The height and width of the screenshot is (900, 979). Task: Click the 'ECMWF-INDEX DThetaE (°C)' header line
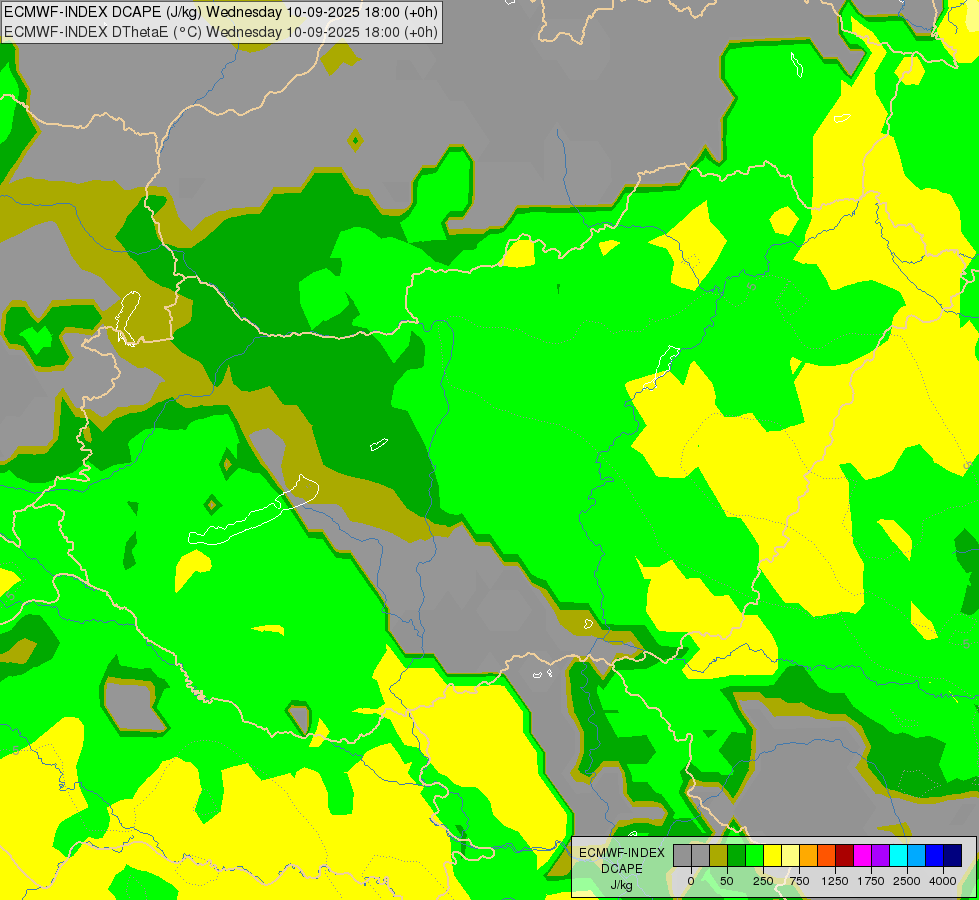click(x=221, y=32)
